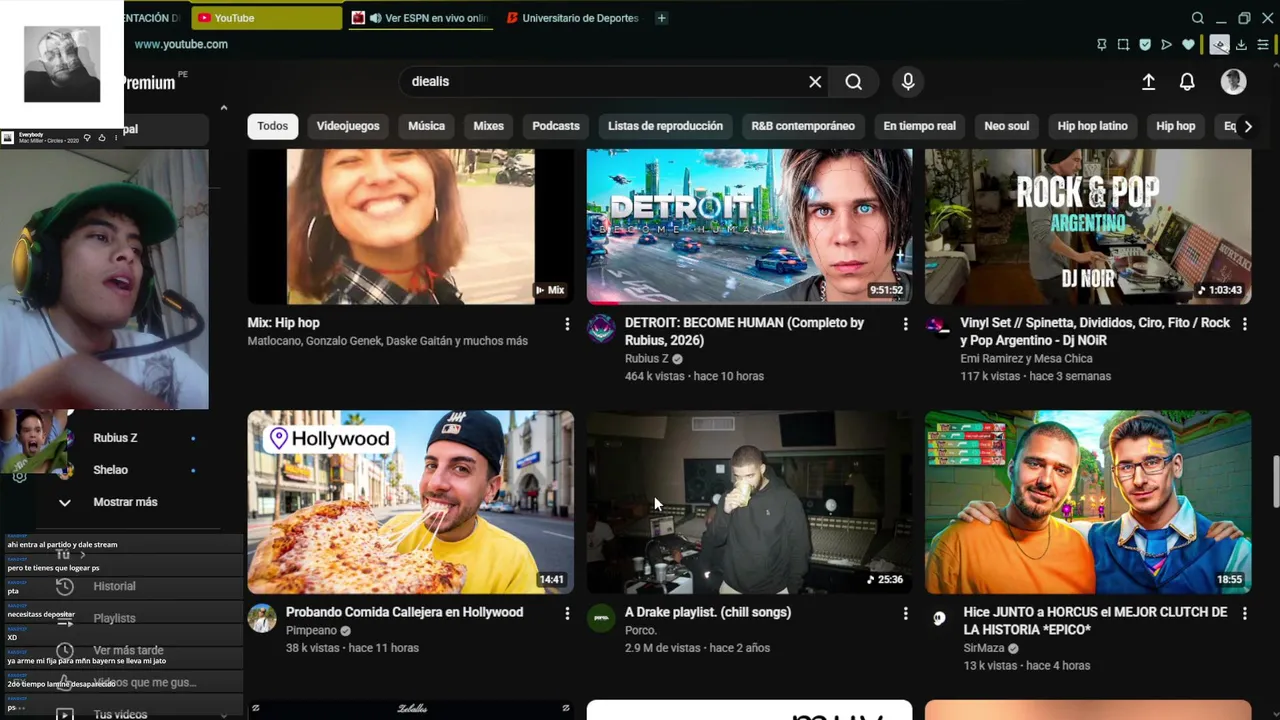This screenshot has width=1280, height=720.
Task: Open options for A Drake playlist video
Action: point(905,613)
